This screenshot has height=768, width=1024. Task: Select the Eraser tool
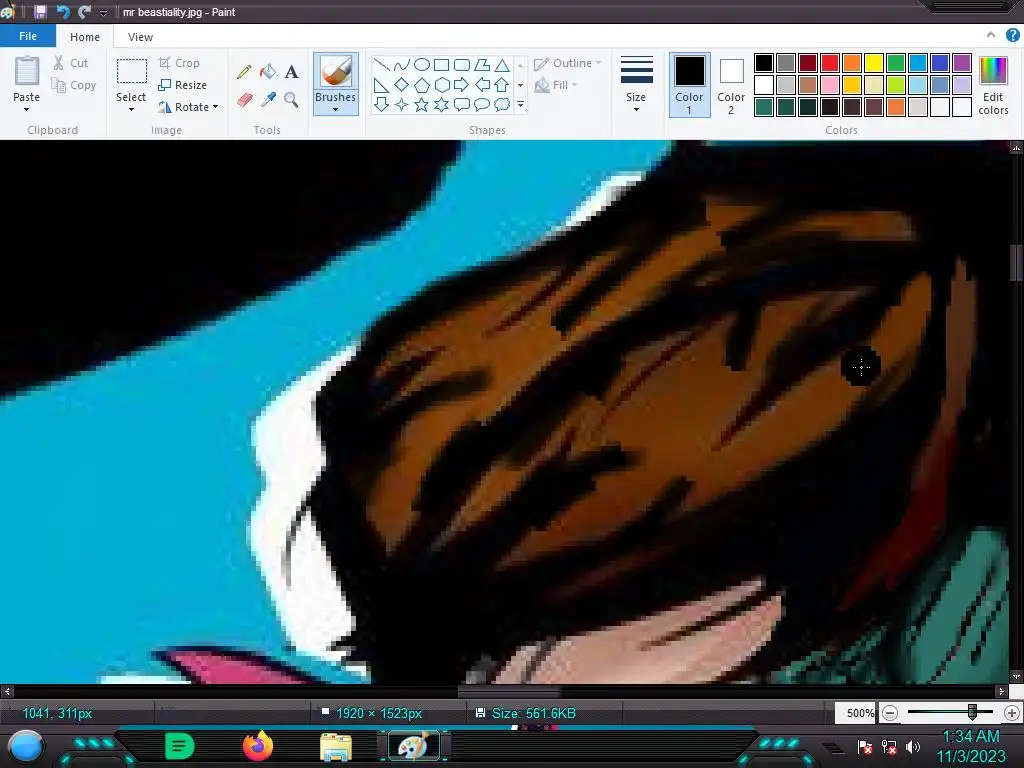tap(244, 99)
